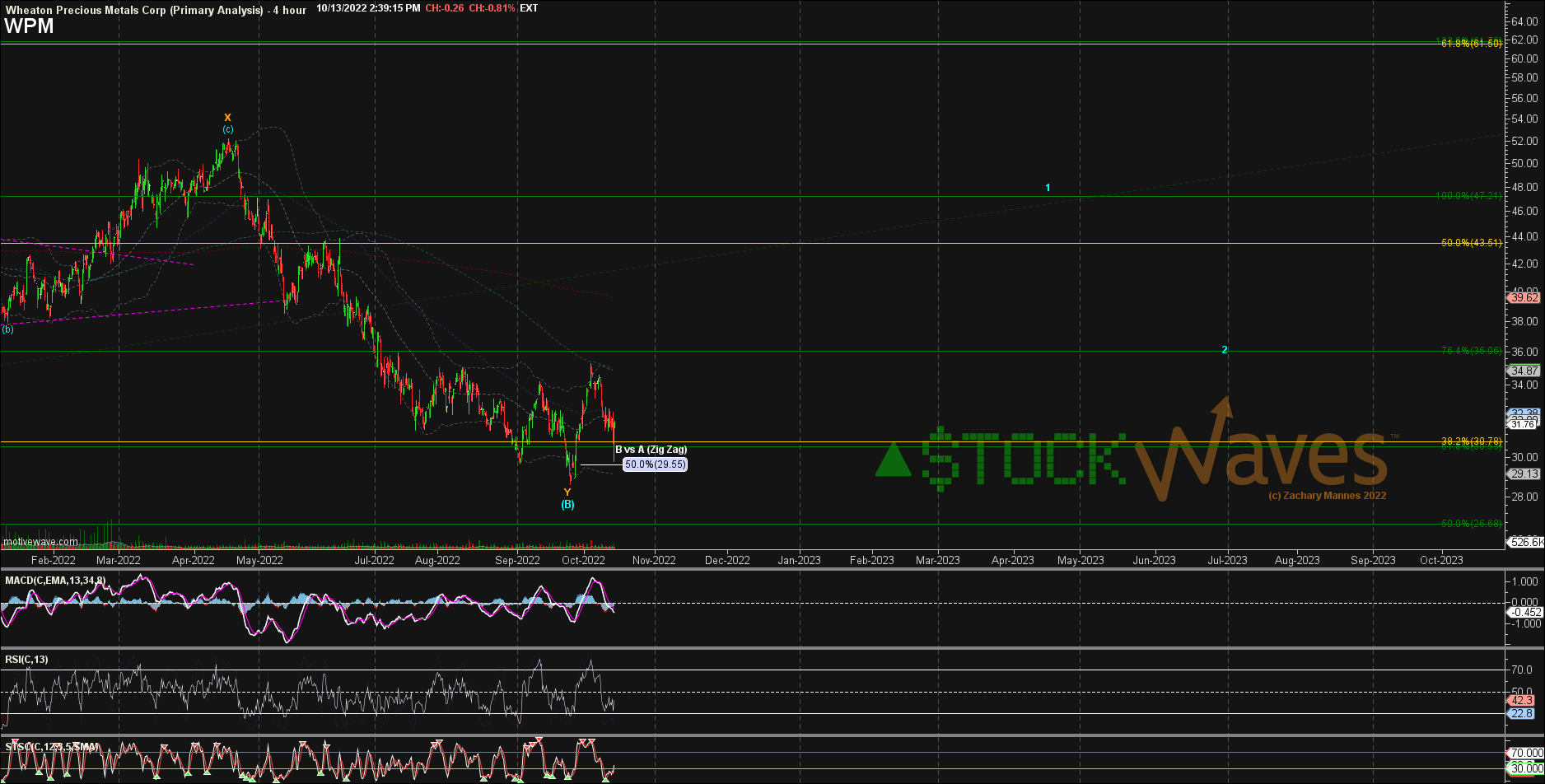Screen dimensions: 1545x784
Task: Click the 'RSI(C,13)' indicator label
Action: coord(27,660)
